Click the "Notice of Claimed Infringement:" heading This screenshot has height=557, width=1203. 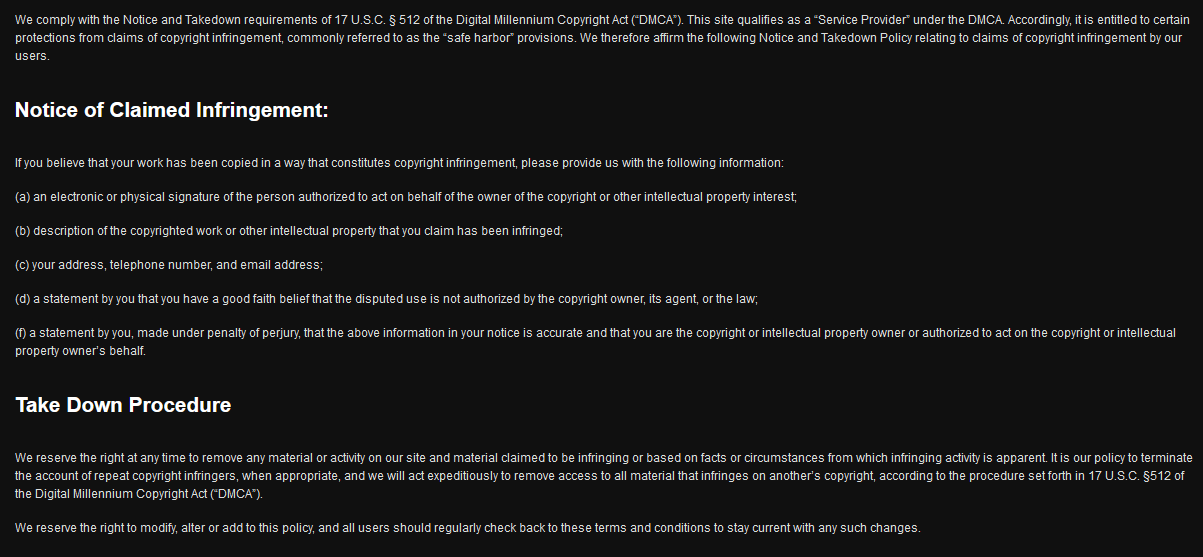(x=171, y=110)
